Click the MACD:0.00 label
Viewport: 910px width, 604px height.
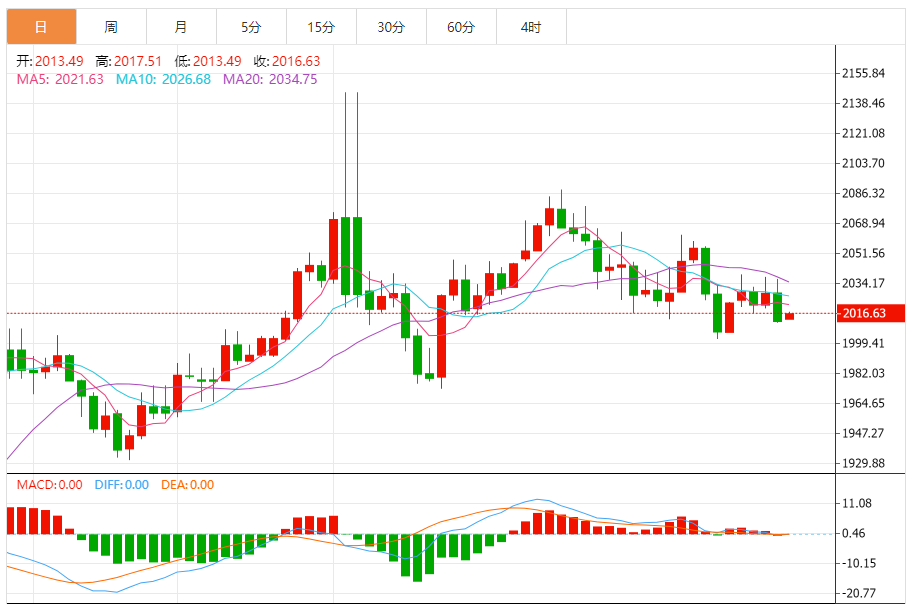pyautogui.click(x=49, y=484)
